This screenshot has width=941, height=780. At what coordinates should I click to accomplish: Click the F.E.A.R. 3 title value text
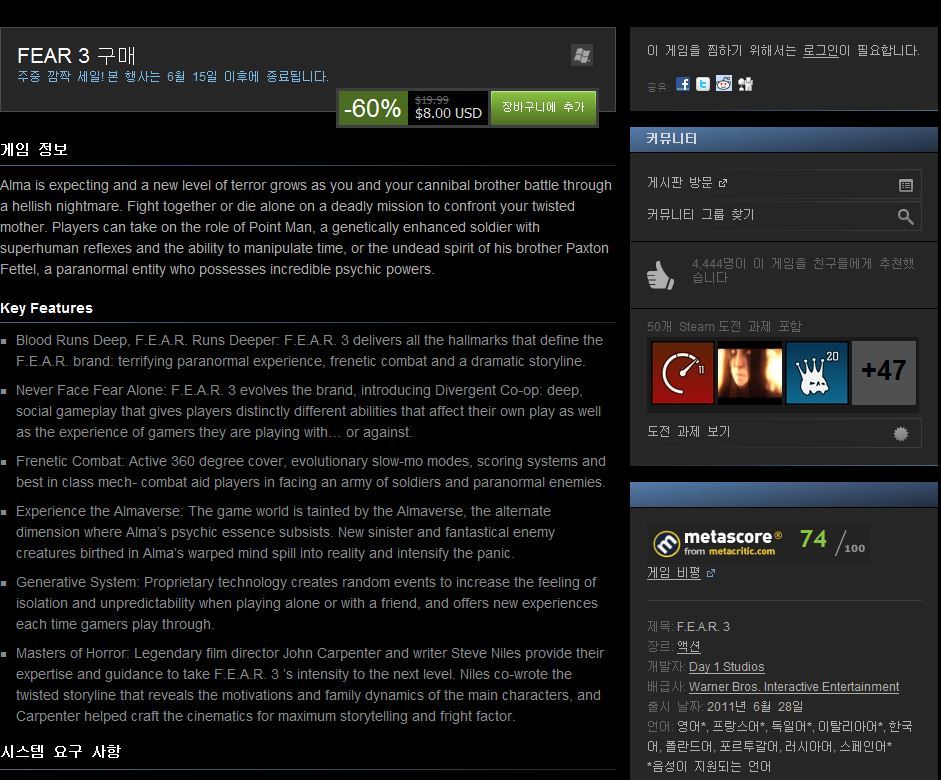point(703,627)
